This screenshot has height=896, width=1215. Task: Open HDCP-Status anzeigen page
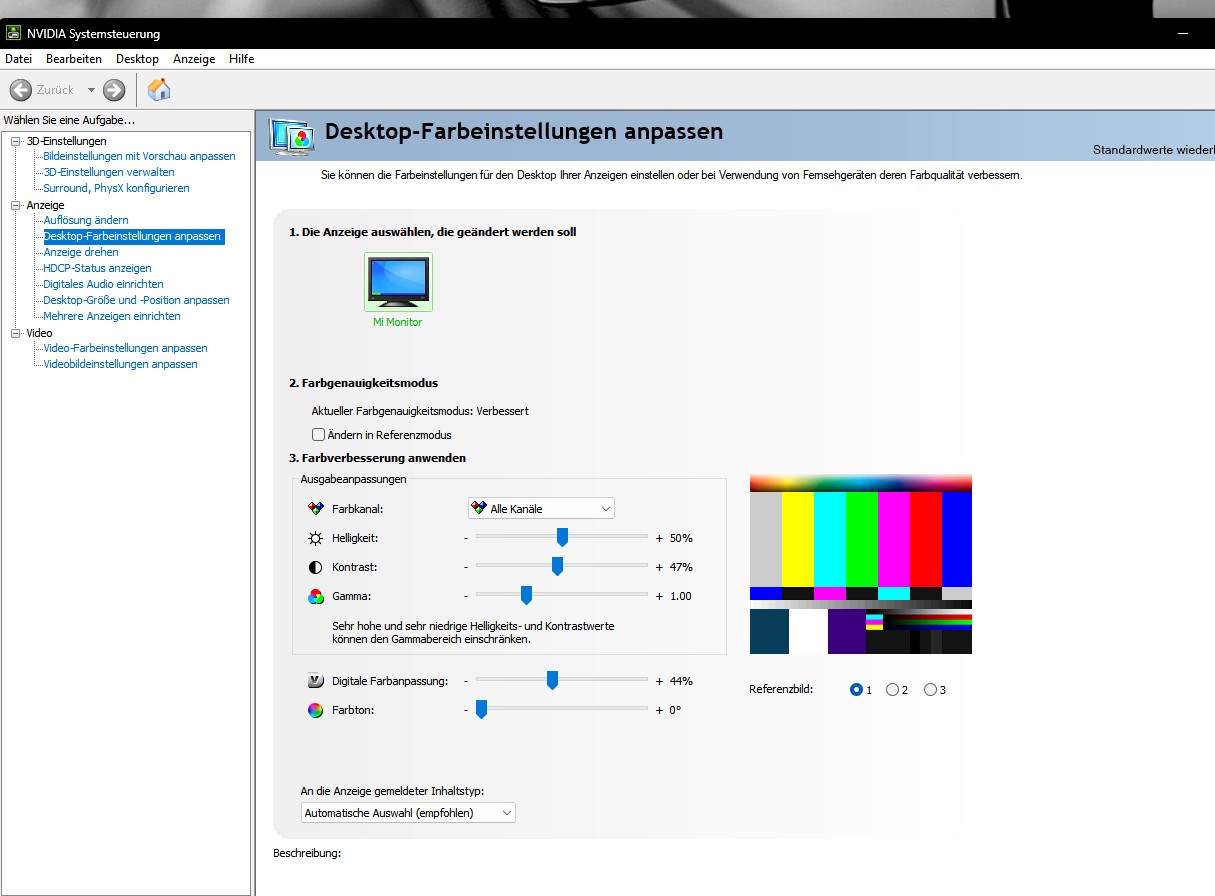tap(97, 268)
